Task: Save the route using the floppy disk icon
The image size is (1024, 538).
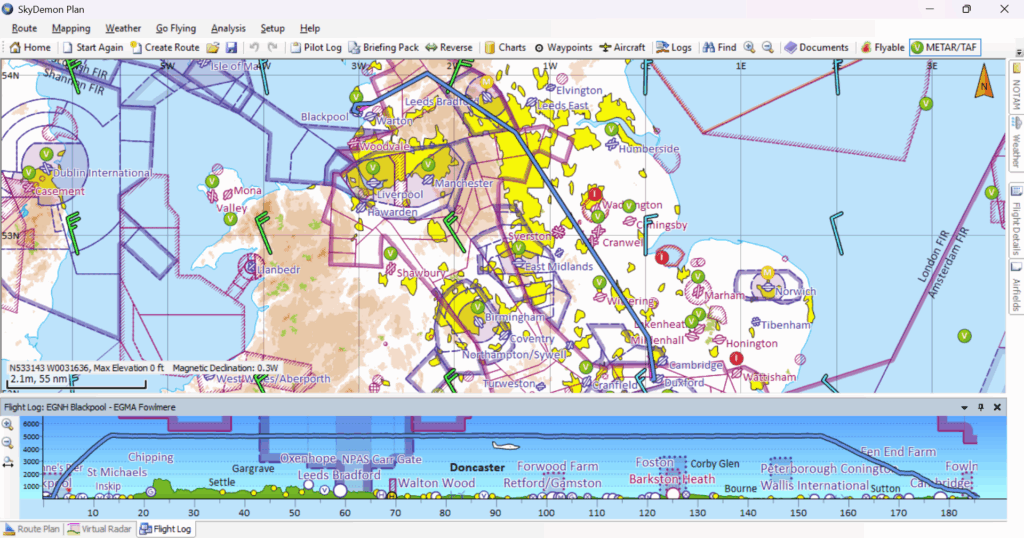Action: [x=231, y=47]
